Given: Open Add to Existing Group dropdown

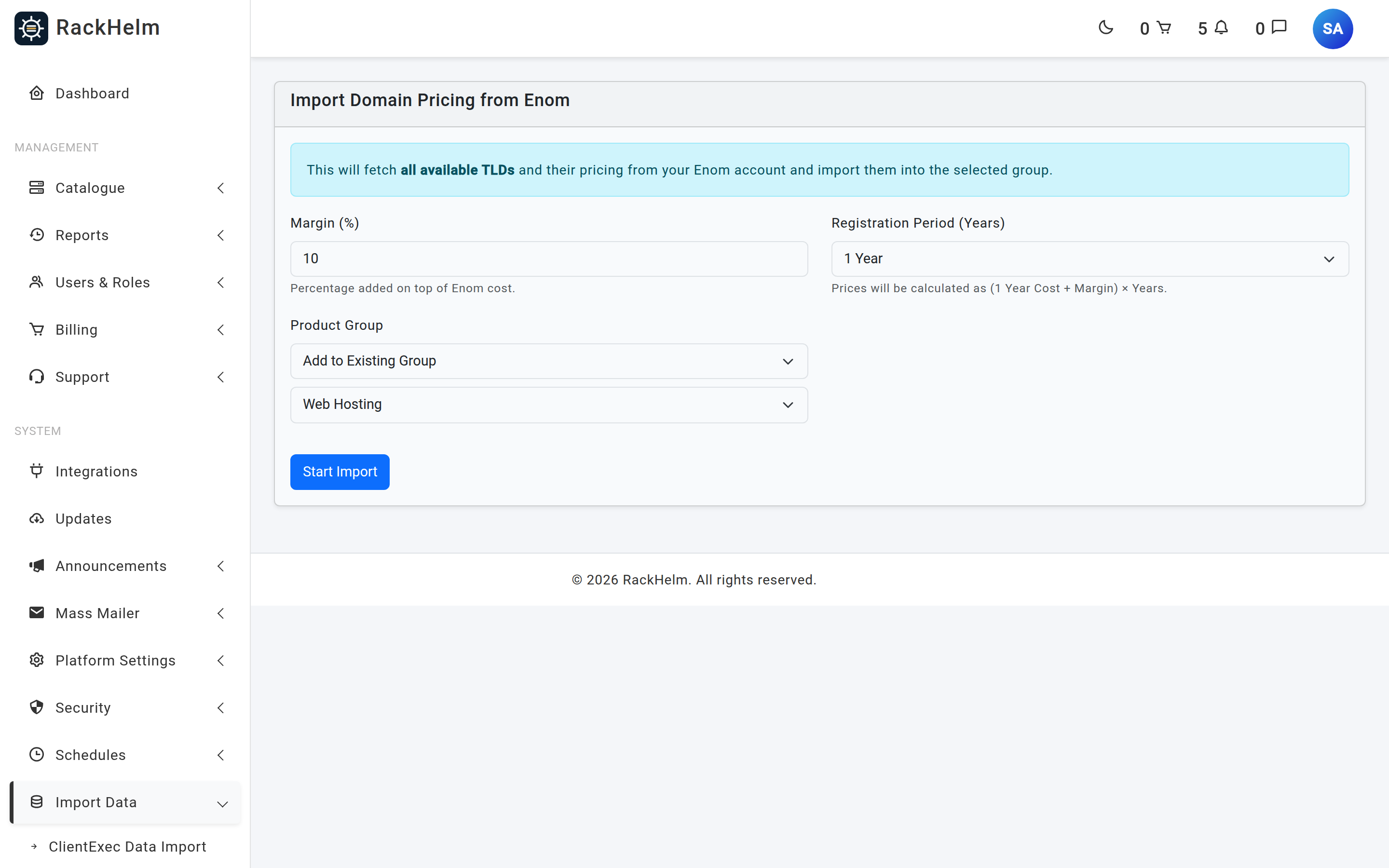Looking at the screenshot, I should 549,361.
